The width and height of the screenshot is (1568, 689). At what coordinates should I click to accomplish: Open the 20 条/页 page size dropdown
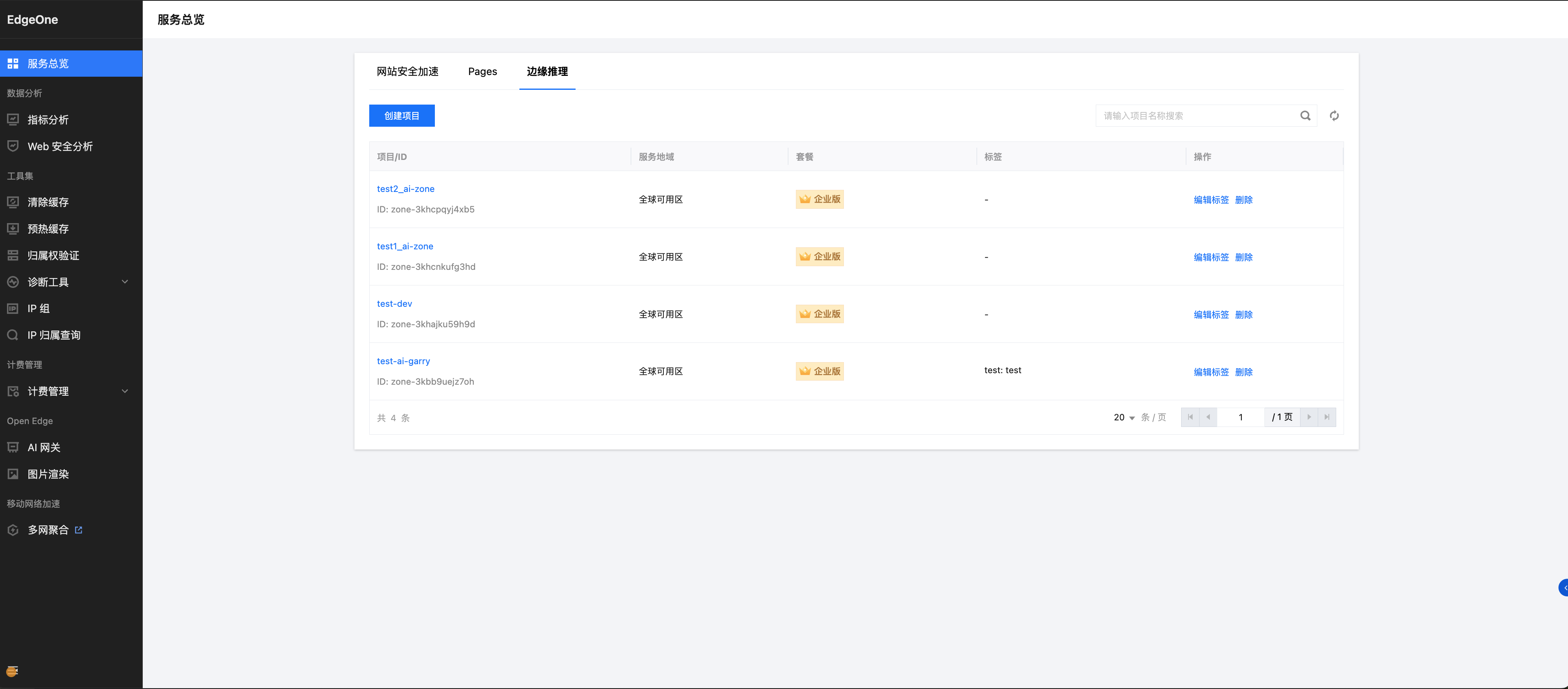pyautogui.click(x=1124, y=418)
